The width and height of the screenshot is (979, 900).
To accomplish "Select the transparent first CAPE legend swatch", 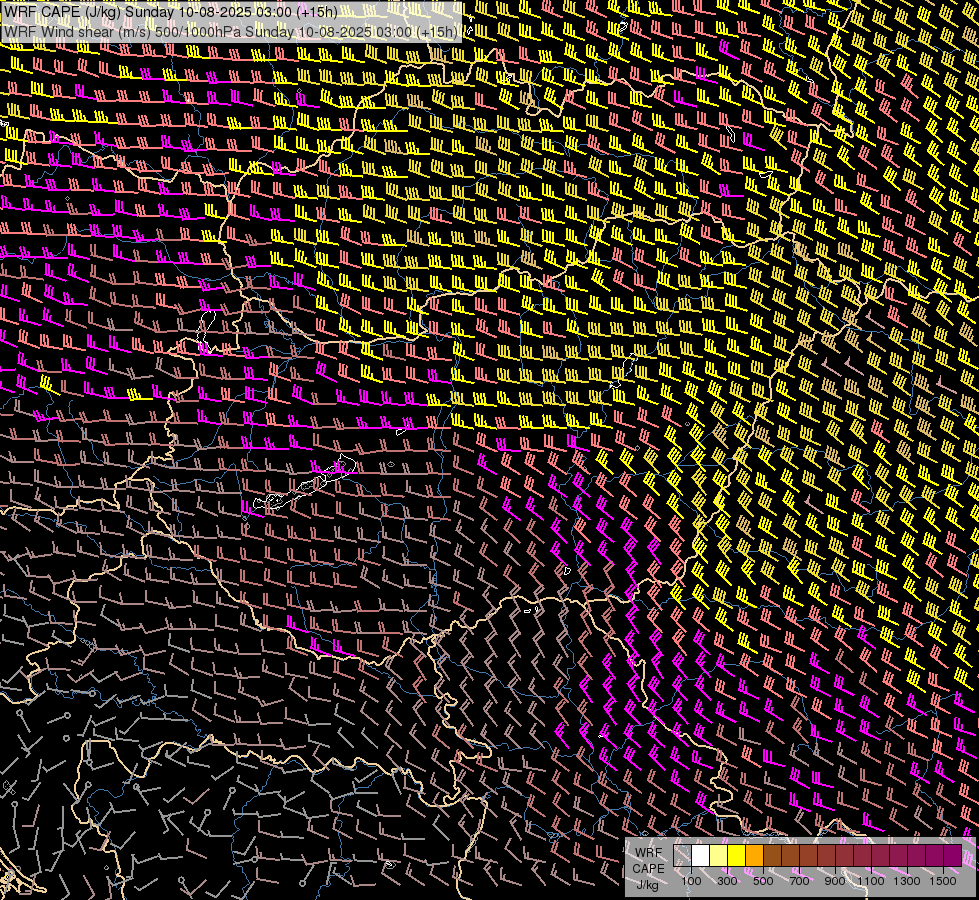I will click(x=682, y=856).
